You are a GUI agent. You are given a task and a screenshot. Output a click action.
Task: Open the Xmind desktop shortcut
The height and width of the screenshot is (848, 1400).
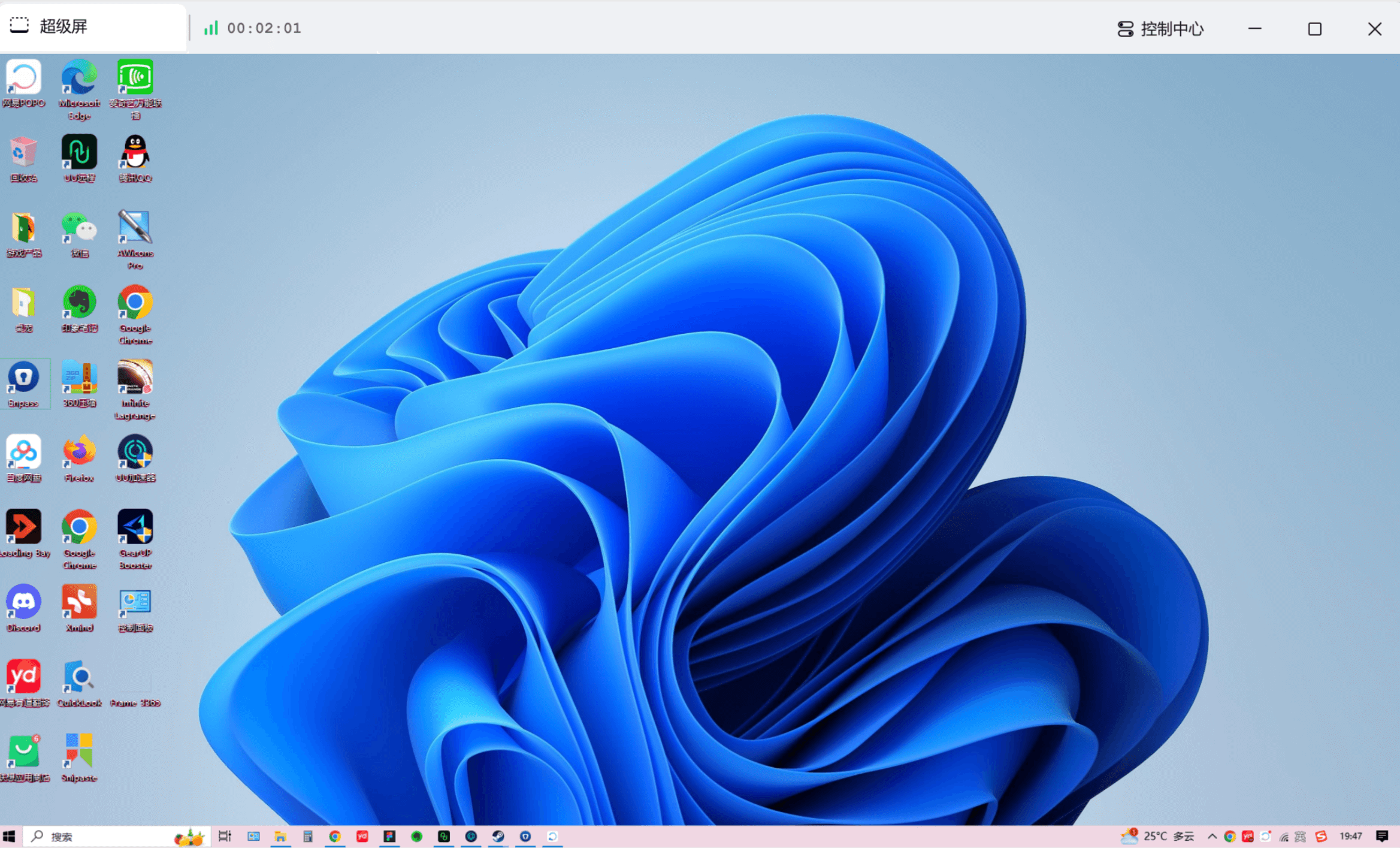click(79, 603)
